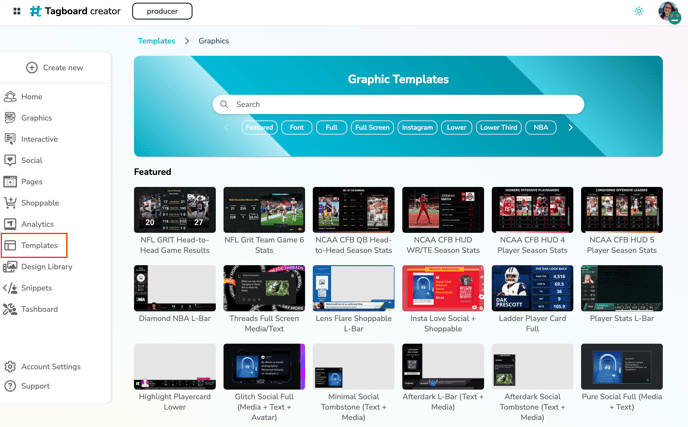This screenshot has height=427, width=688.
Task: Select the Font filter tag
Action: click(x=297, y=128)
